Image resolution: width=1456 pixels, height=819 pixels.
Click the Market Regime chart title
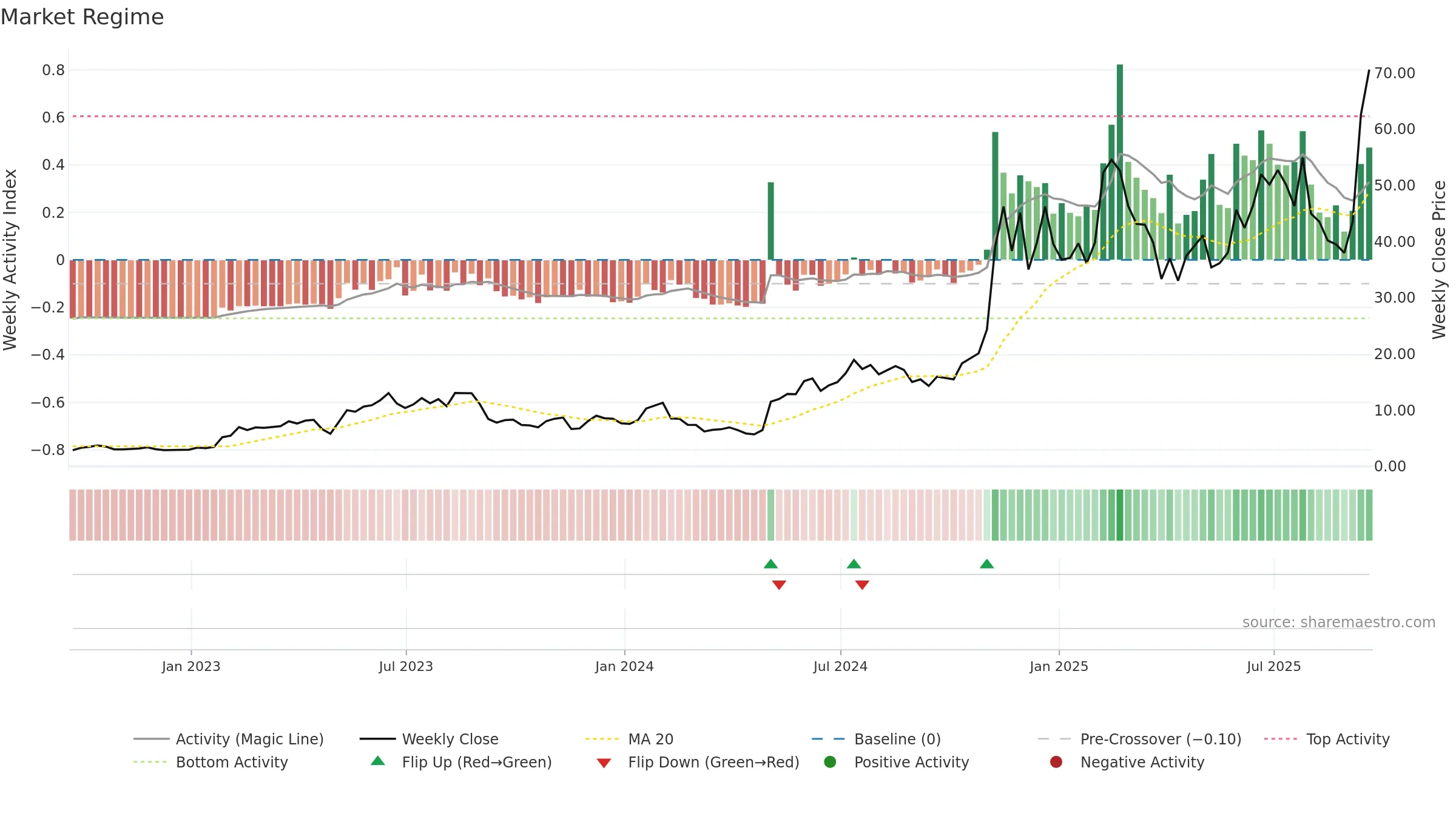coord(82,17)
